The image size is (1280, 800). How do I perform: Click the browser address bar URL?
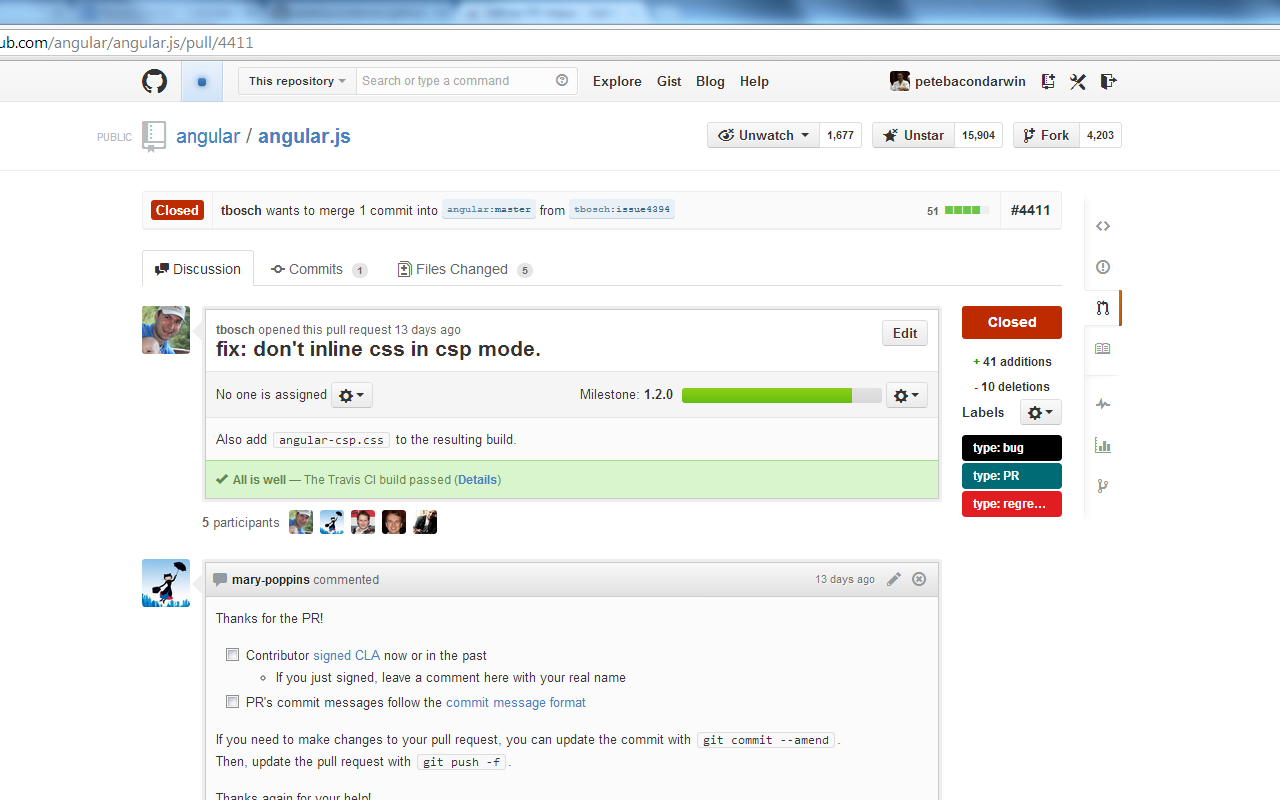click(x=127, y=43)
